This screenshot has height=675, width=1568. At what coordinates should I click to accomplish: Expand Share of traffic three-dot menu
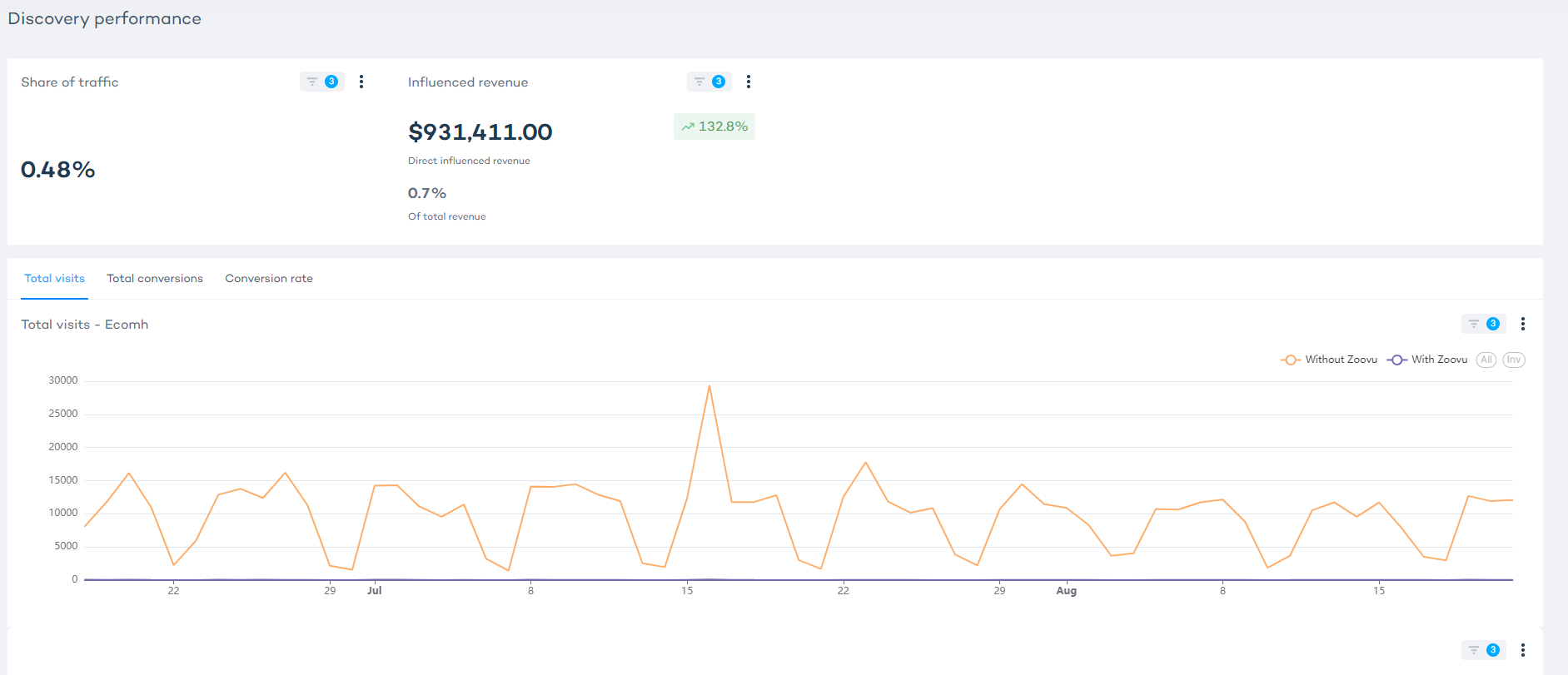tap(361, 82)
